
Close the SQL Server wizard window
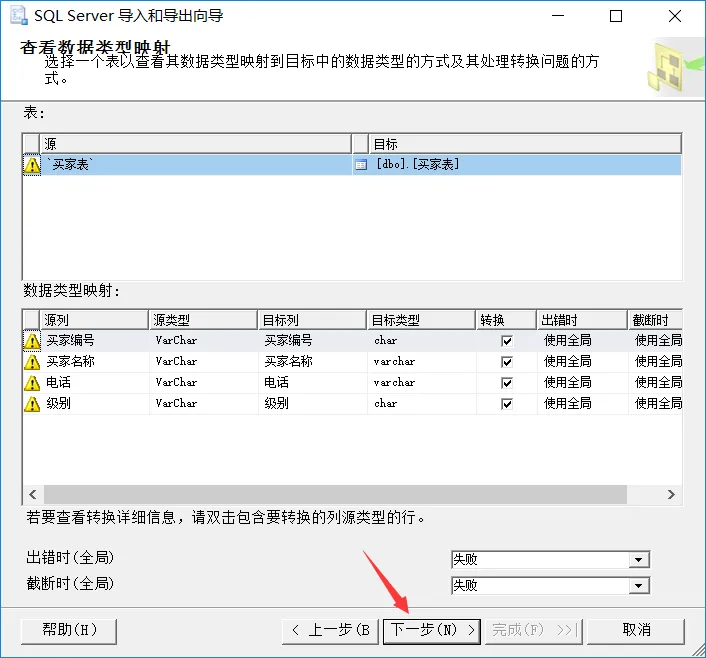(x=674, y=16)
